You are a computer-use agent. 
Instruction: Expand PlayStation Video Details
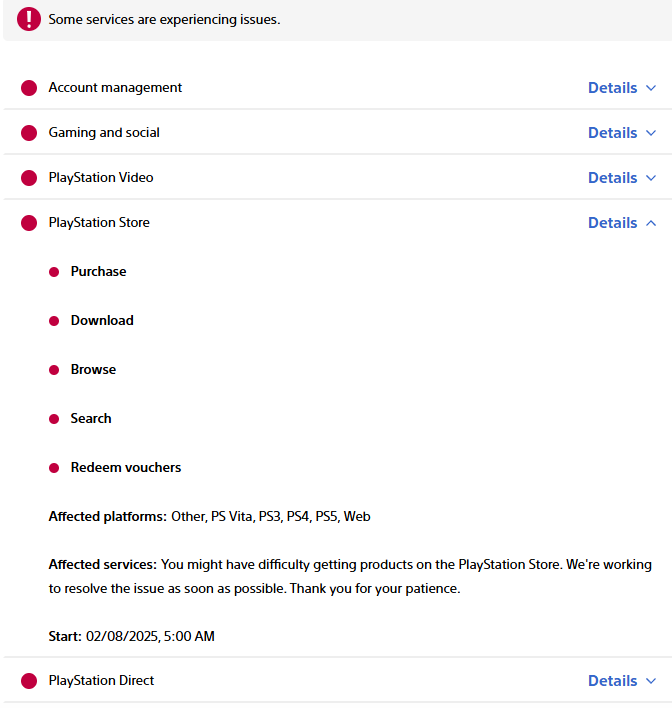pyautogui.click(x=622, y=178)
